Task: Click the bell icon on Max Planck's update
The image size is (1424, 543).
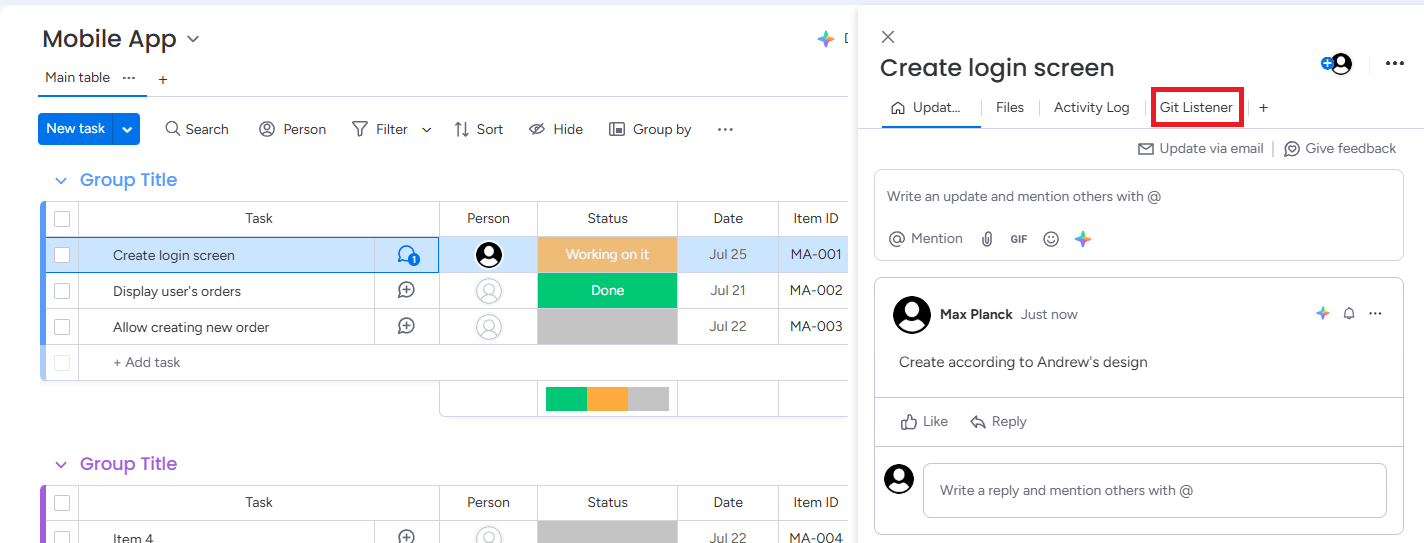Action: (1349, 314)
